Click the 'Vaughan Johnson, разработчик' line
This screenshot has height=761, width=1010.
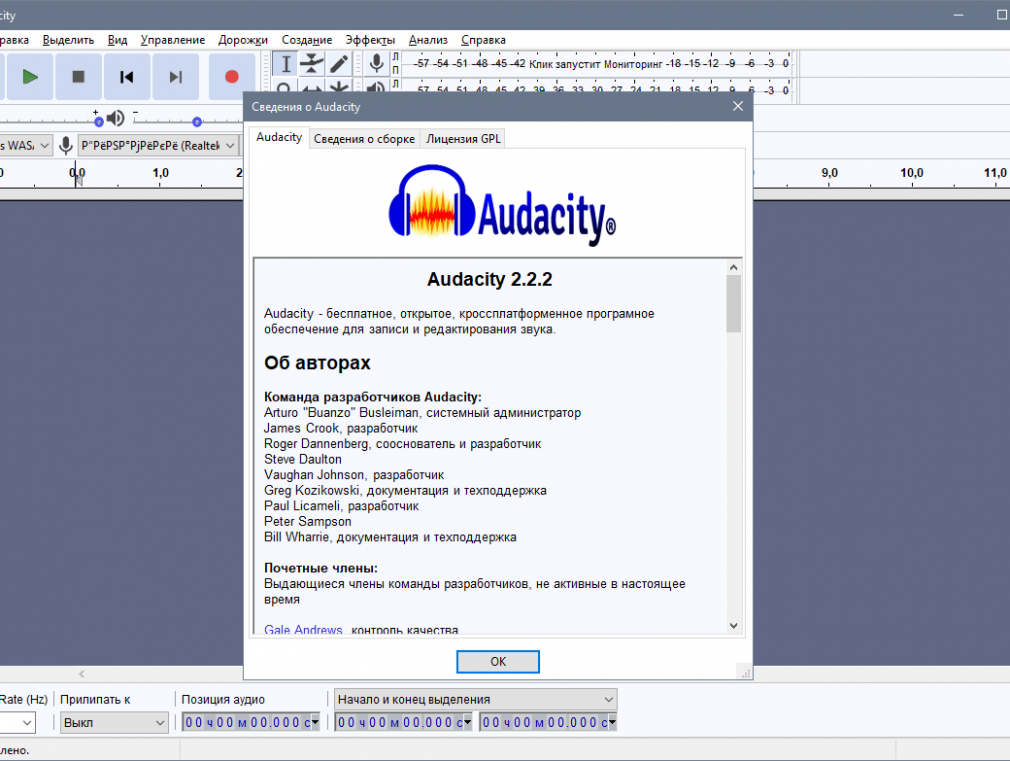click(x=354, y=475)
